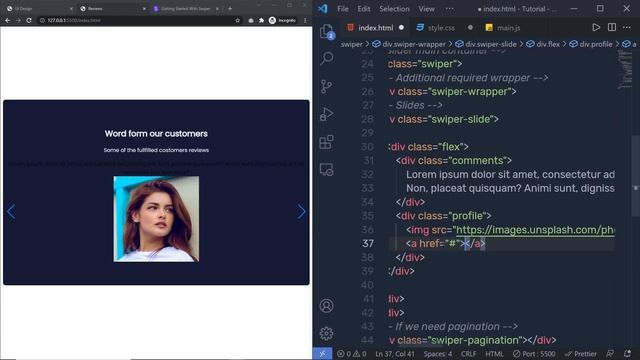Screen dimensions: 640x360
Task: Switch to the index.html editor tab
Action: 376,27
